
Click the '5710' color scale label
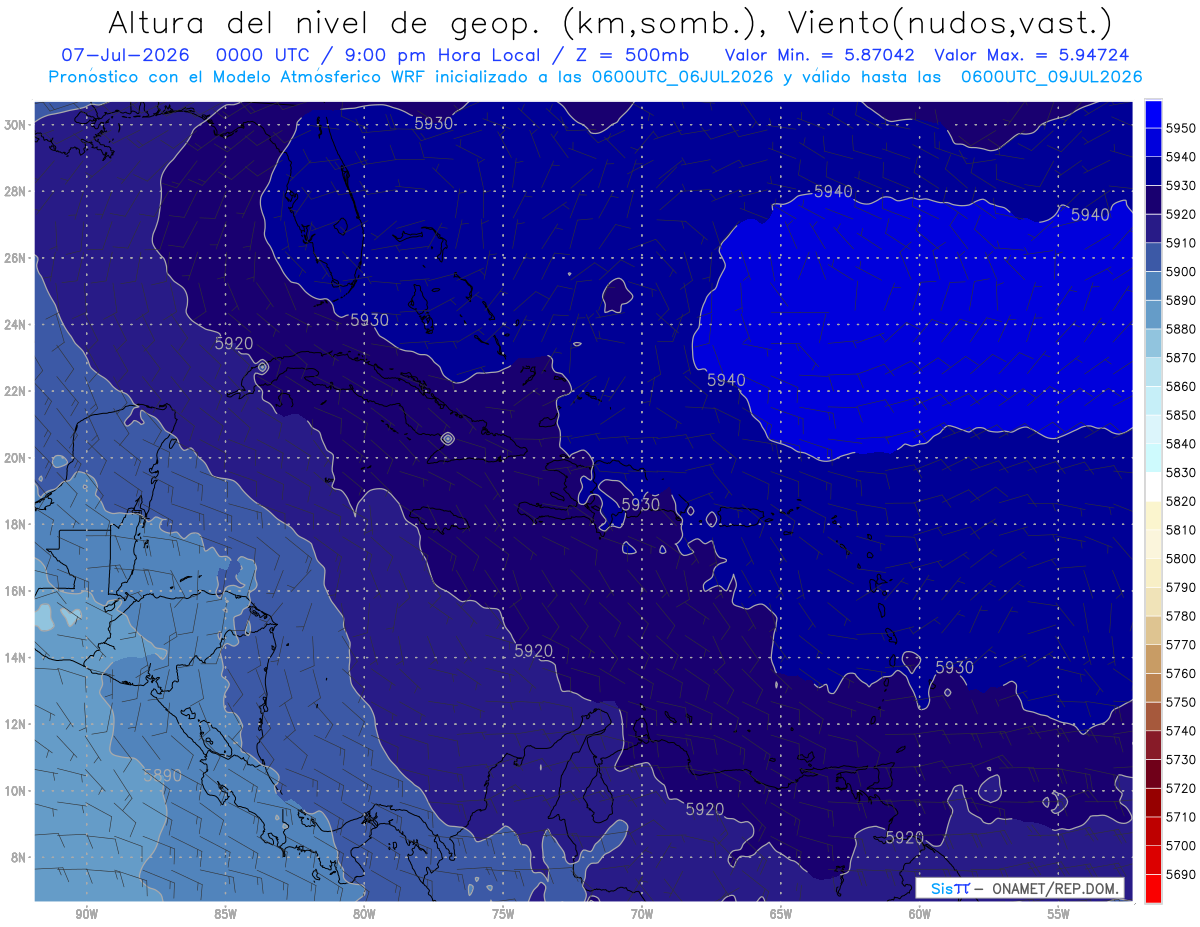pos(1180,816)
